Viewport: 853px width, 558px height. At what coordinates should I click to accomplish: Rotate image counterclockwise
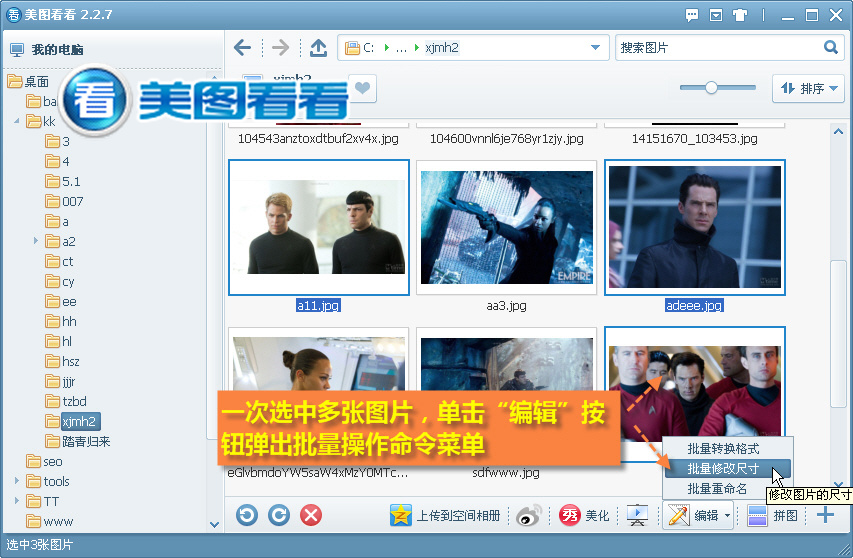pos(247,515)
